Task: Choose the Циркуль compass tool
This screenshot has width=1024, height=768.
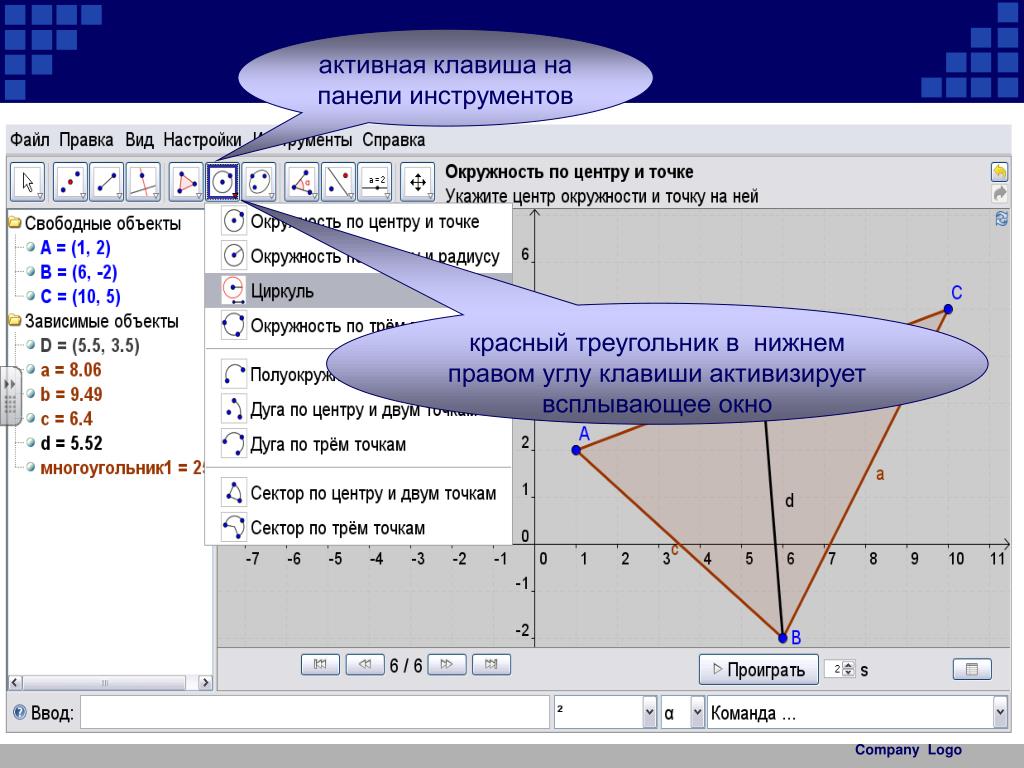Action: pyautogui.click(x=359, y=291)
